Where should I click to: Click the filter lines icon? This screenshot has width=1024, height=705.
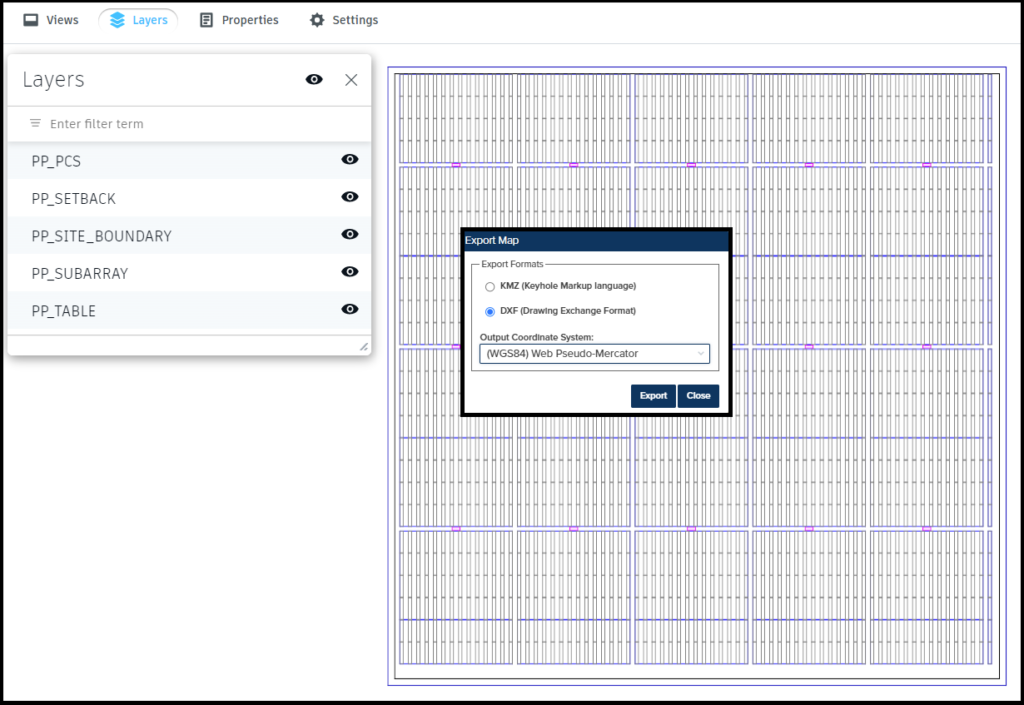(x=35, y=123)
